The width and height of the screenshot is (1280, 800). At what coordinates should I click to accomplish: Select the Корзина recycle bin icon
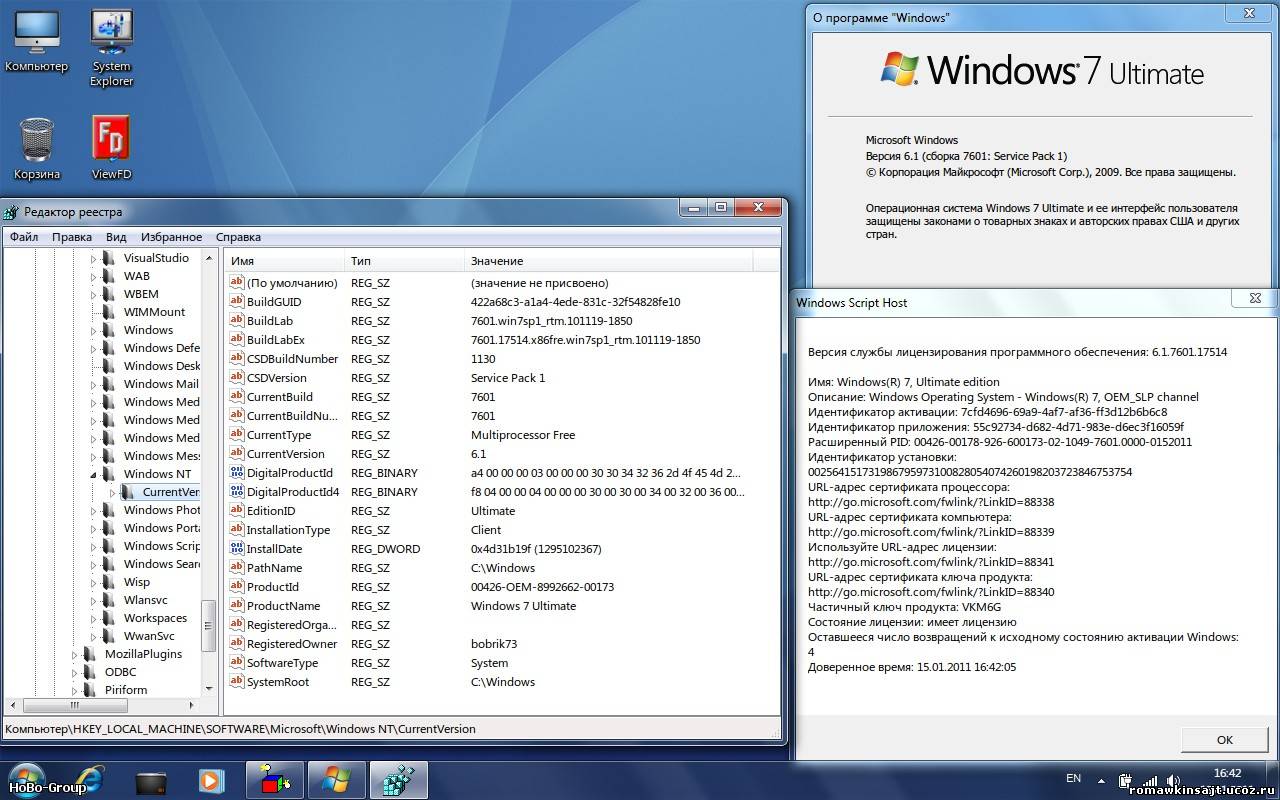(36, 148)
